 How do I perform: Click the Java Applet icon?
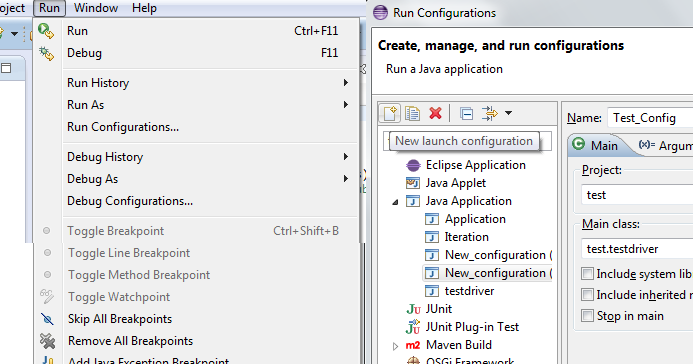click(x=413, y=183)
